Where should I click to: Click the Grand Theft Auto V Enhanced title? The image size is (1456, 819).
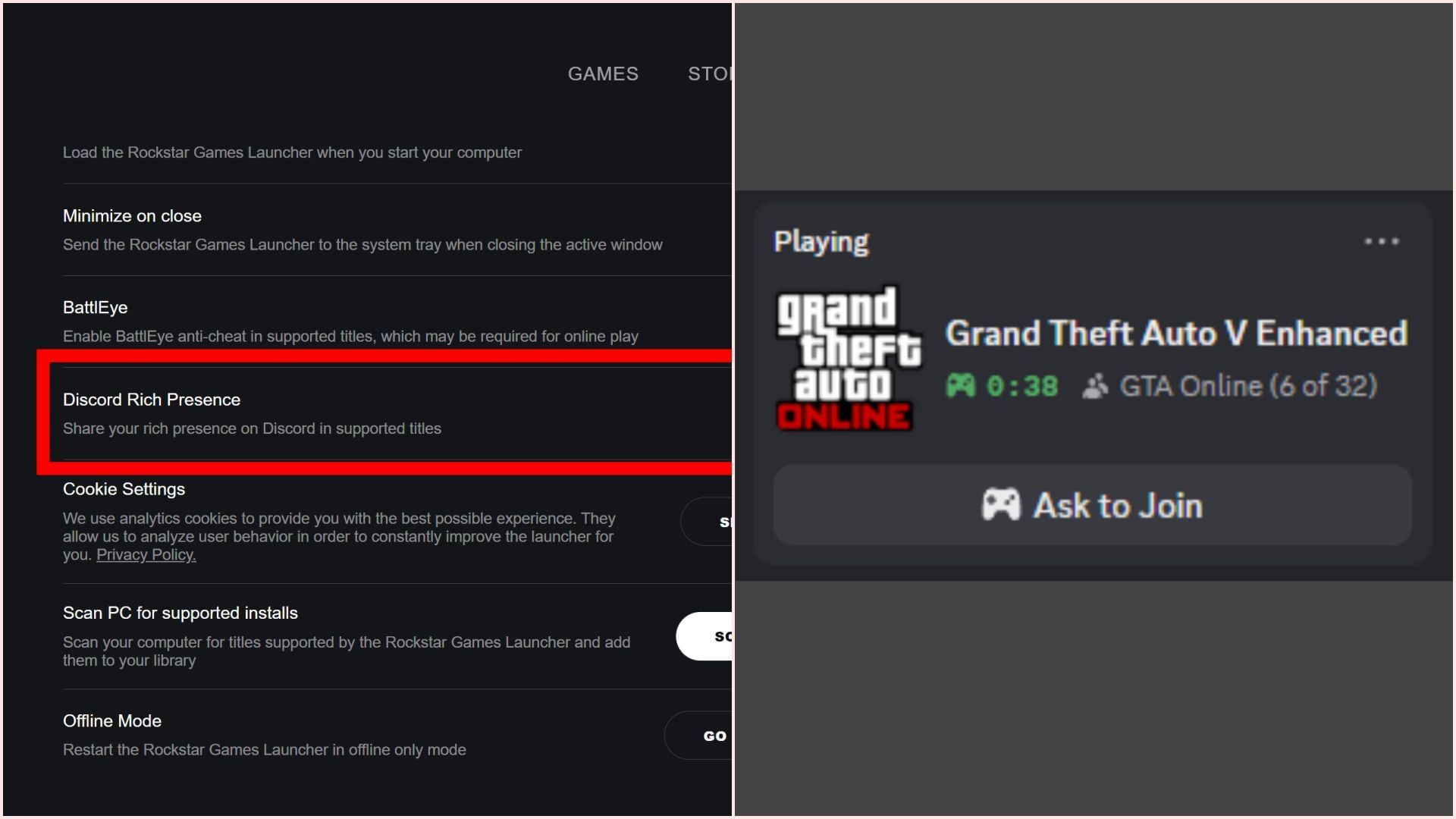[1176, 334]
